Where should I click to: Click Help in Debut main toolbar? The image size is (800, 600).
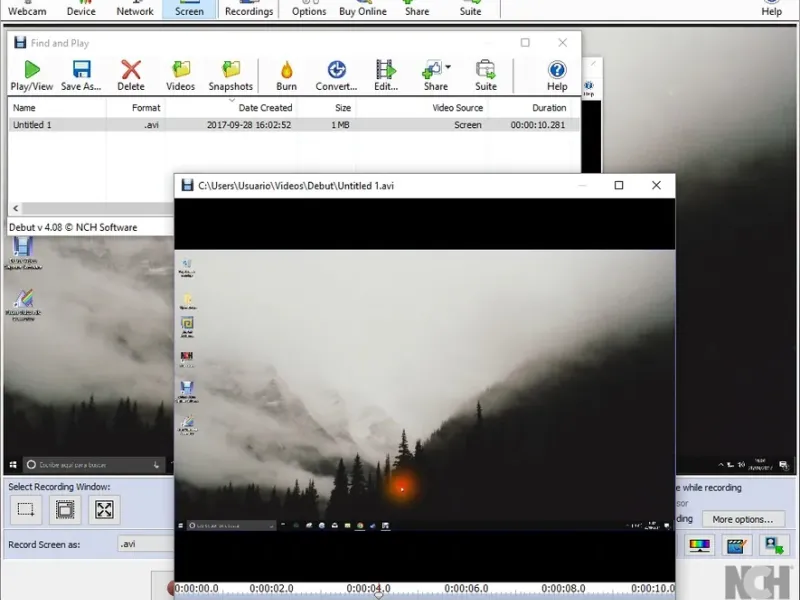[x=771, y=9]
